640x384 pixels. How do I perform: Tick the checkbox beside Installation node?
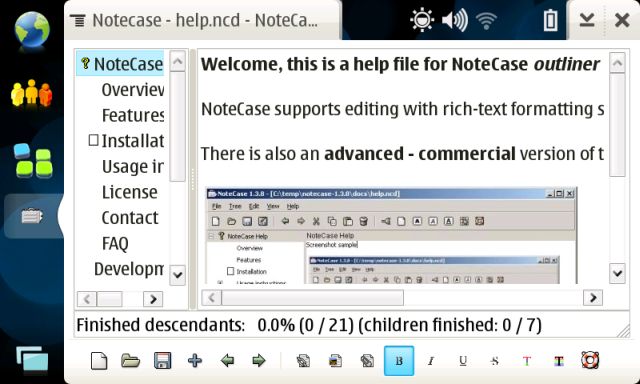pos(93,140)
